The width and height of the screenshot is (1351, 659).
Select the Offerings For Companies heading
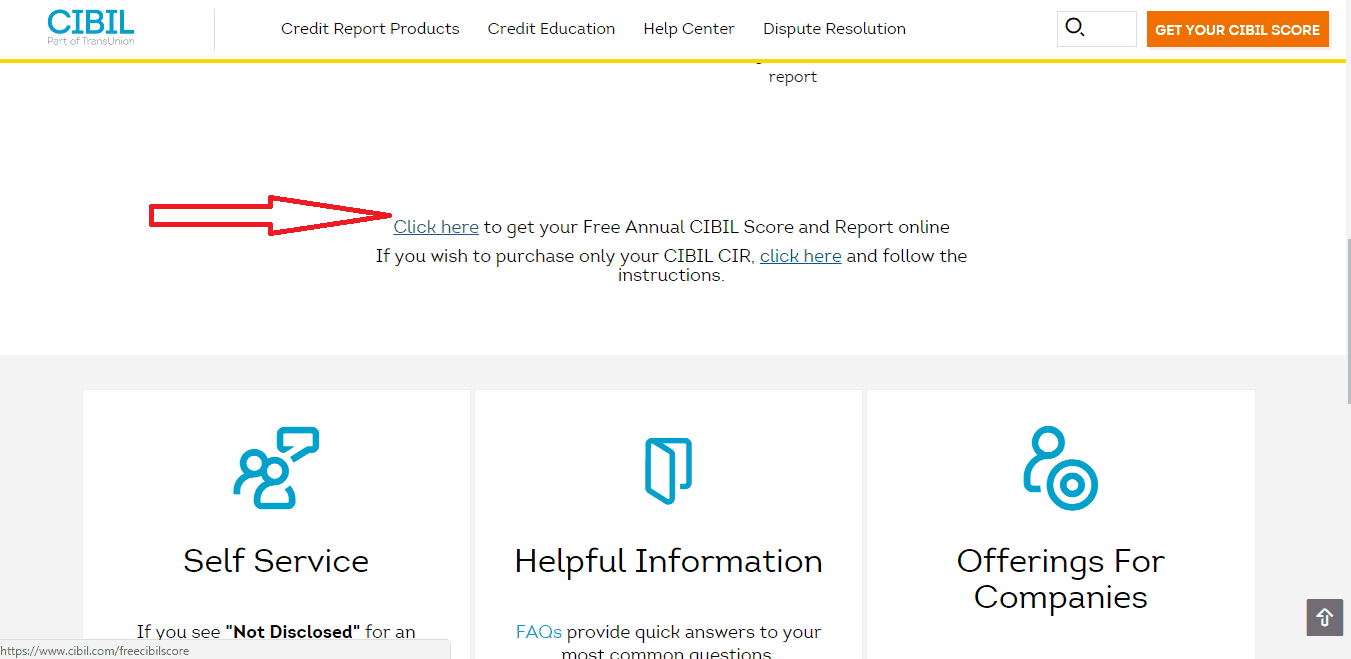[x=1060, y=579]
